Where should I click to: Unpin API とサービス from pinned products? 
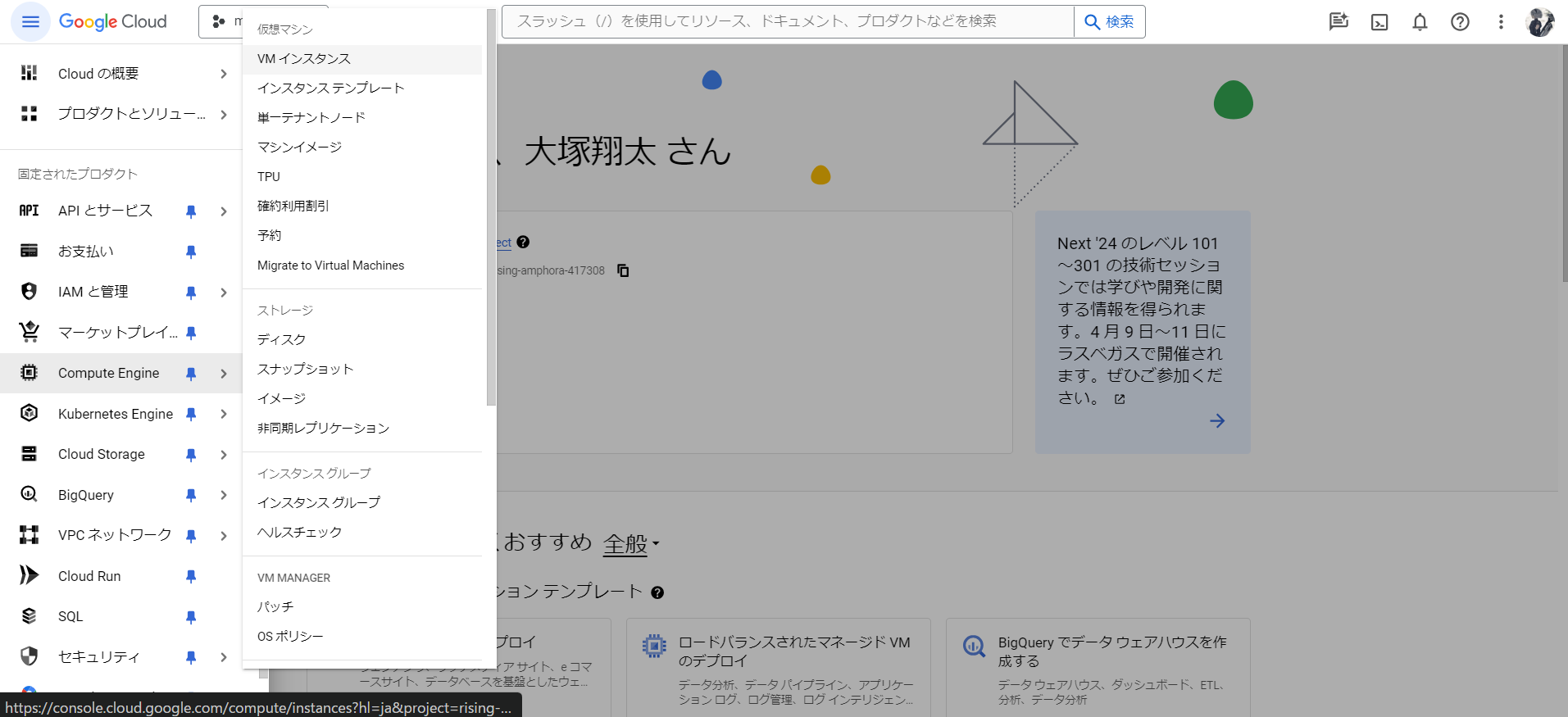click(x=191, y=211)
